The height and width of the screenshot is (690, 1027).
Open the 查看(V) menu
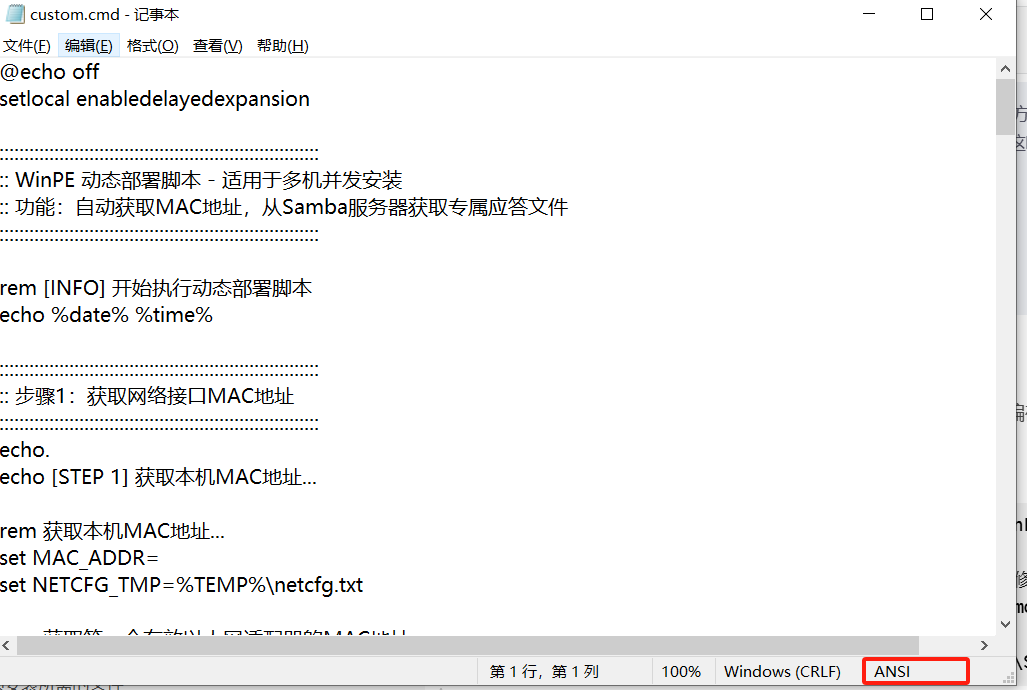pos(217,46)
